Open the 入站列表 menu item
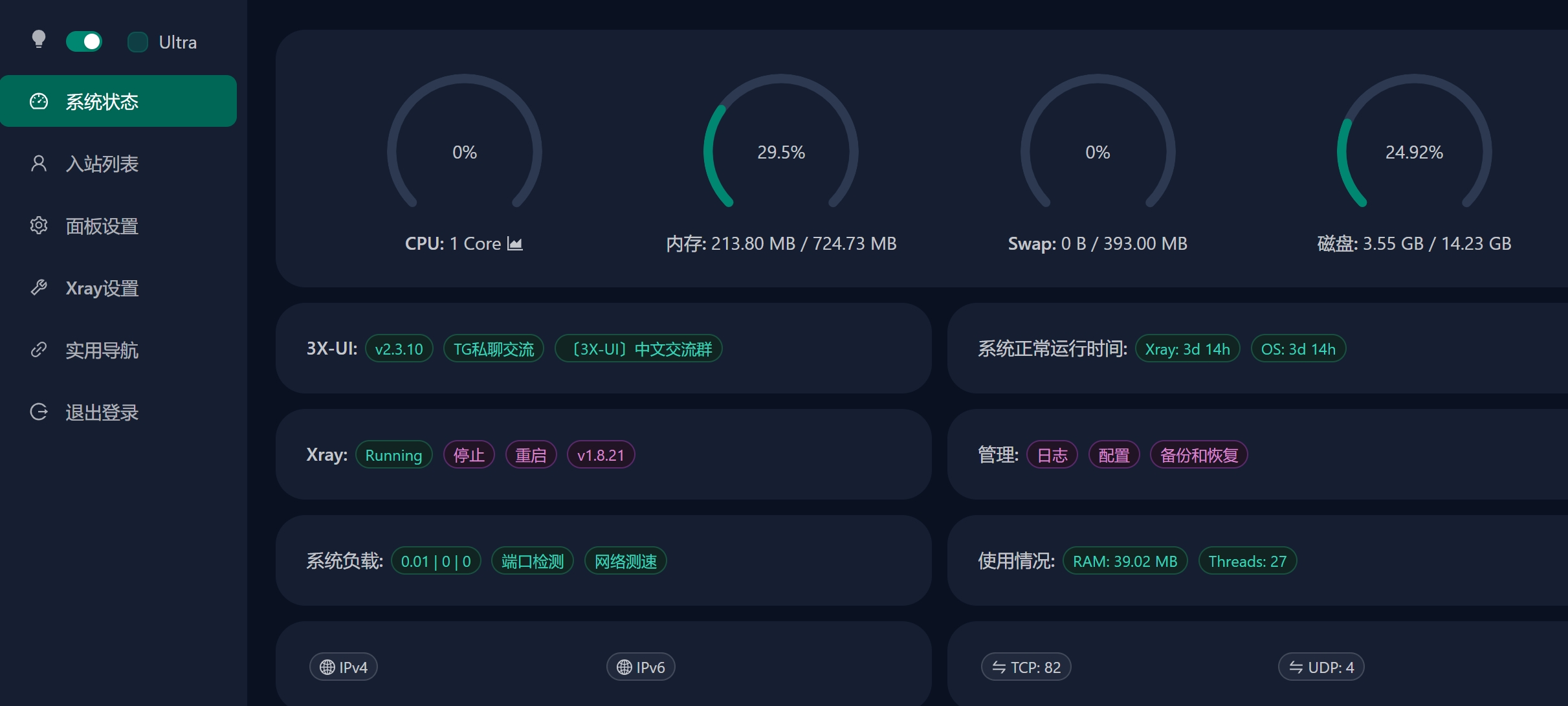This screenshot has width=1568, height=706. click(x=102, y=164)
